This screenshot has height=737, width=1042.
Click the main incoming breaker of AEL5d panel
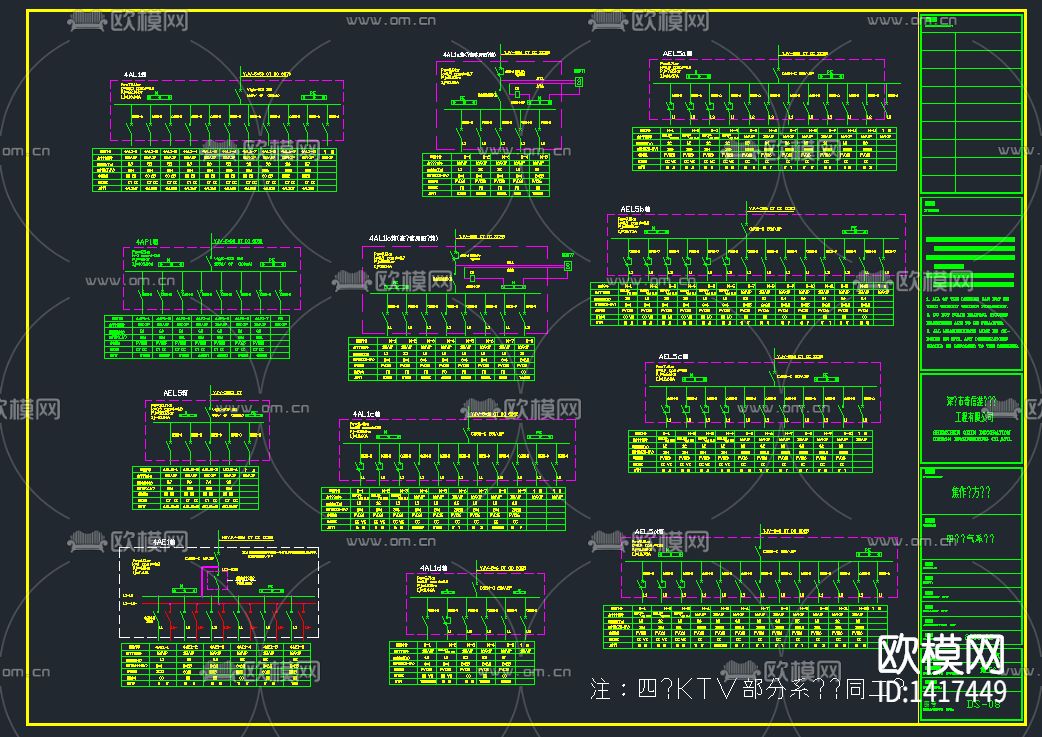pyautogui.click(x=757, y=551)
